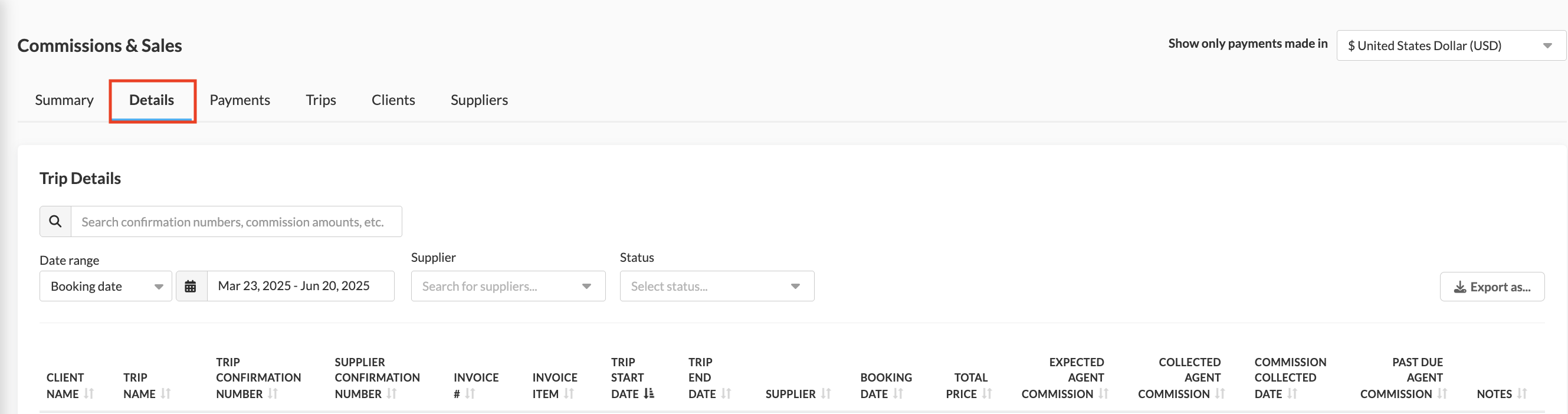Sort by Total Price column icon

tap(987, 394)
